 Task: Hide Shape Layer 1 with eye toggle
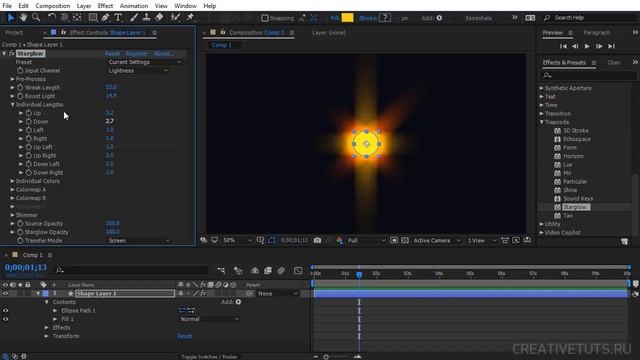tap(5, 293)
